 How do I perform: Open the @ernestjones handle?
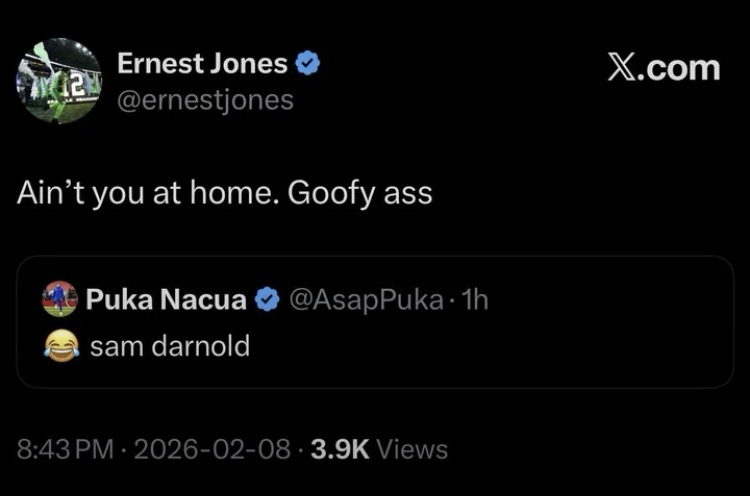pyautogui.click(x=205, y=99)
